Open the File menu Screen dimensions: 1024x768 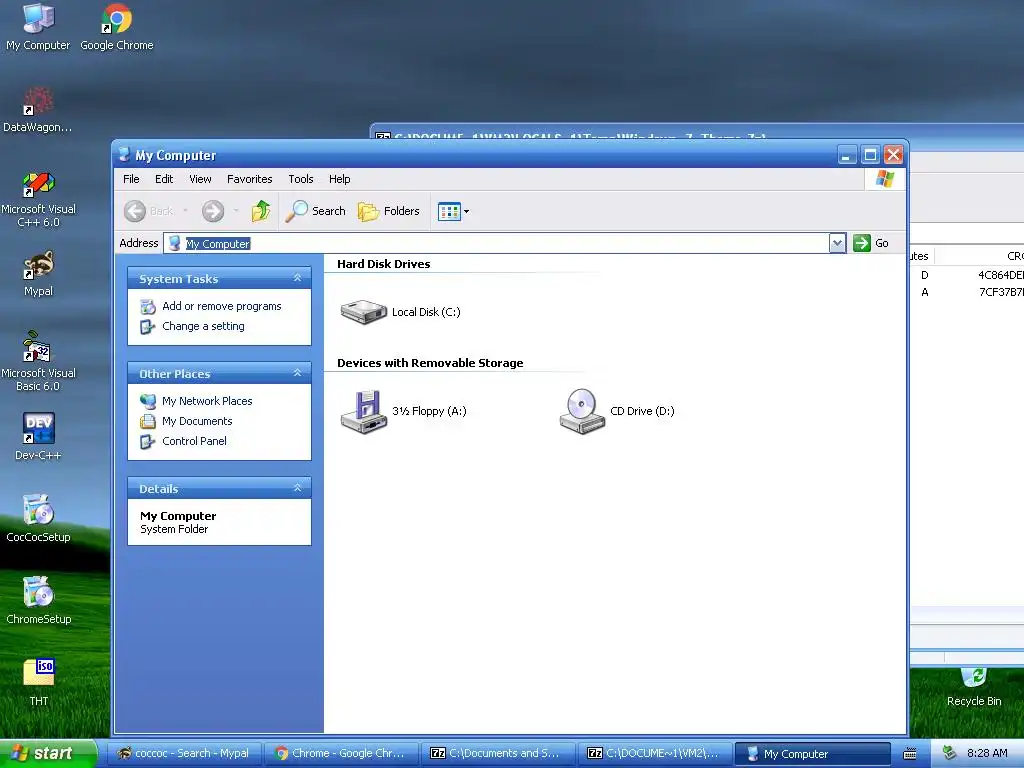coord(131,179)
